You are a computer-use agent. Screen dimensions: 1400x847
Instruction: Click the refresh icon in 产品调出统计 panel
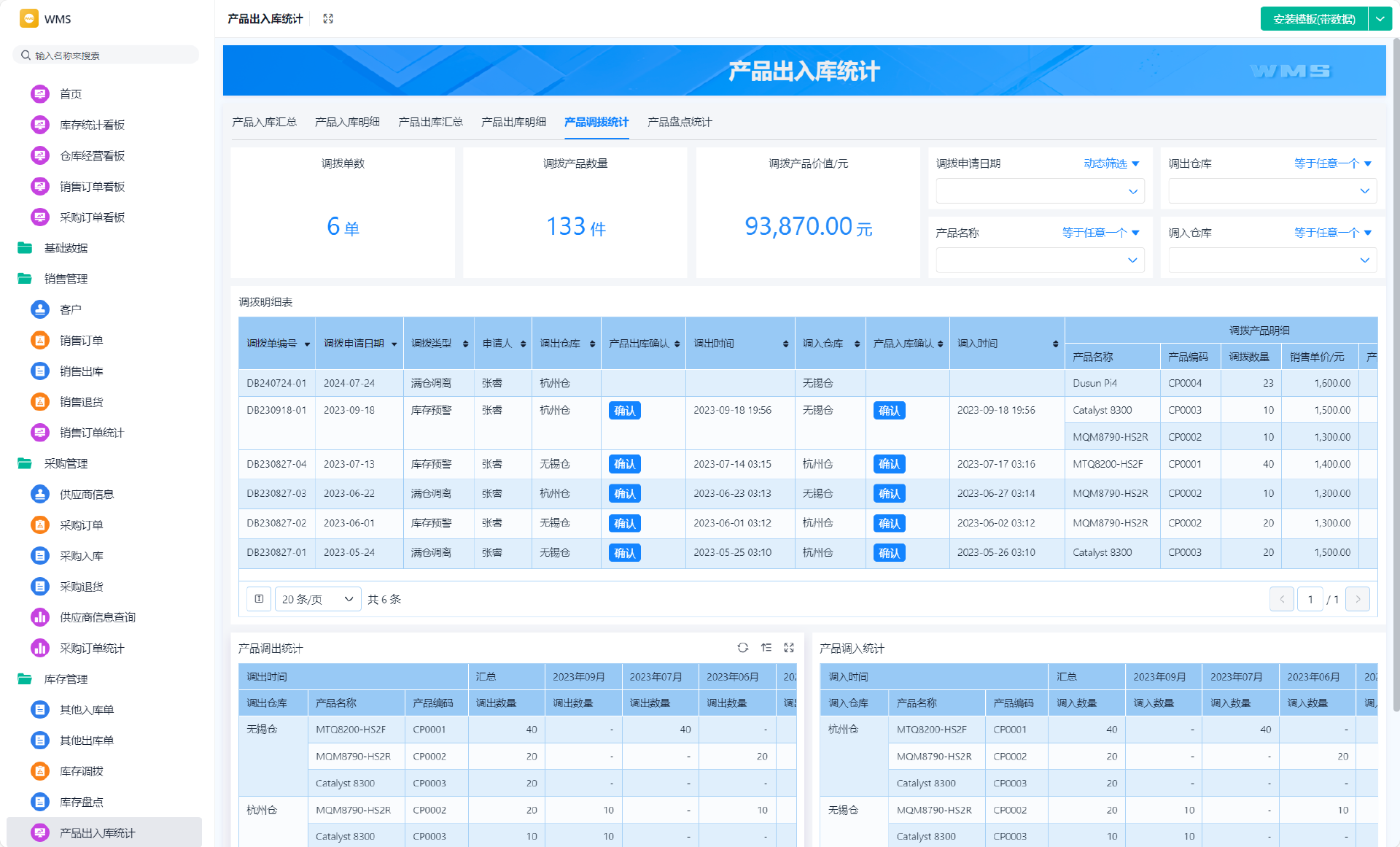742,648
